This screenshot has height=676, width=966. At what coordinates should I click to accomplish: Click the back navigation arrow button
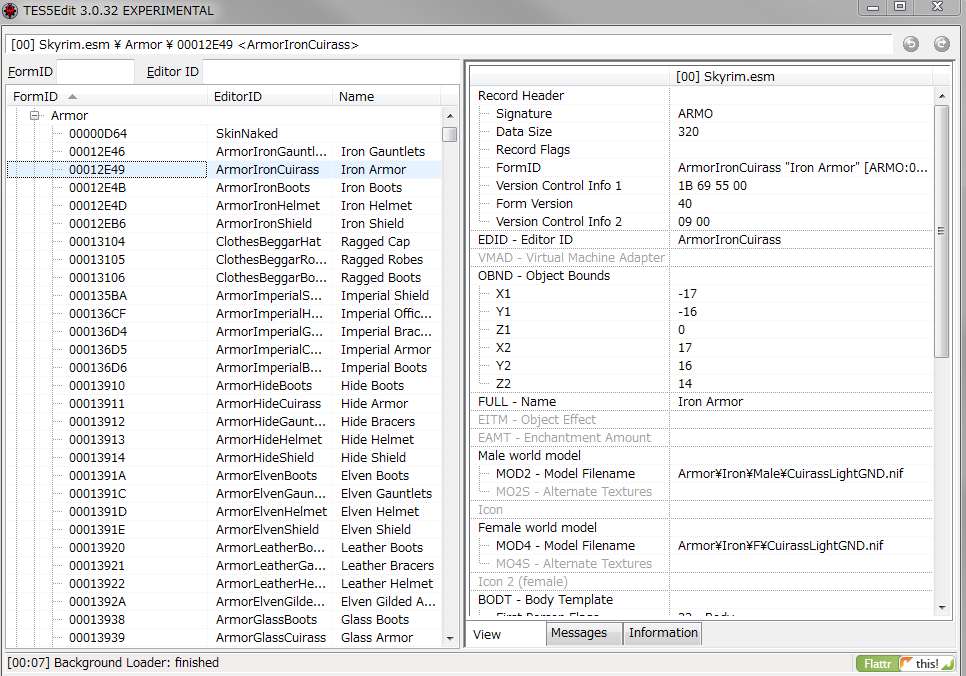click(x=911, y=44)
